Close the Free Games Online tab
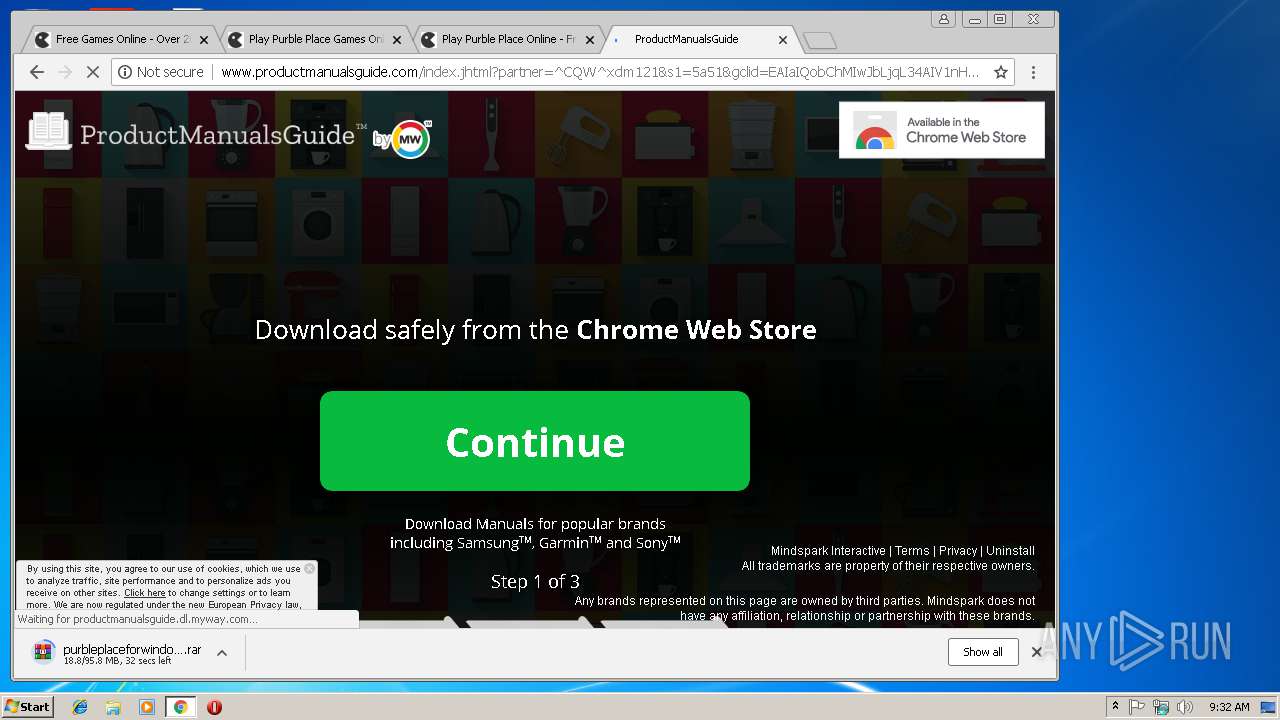The width and height of the screenshot is (1280, 720). [204, 40]
